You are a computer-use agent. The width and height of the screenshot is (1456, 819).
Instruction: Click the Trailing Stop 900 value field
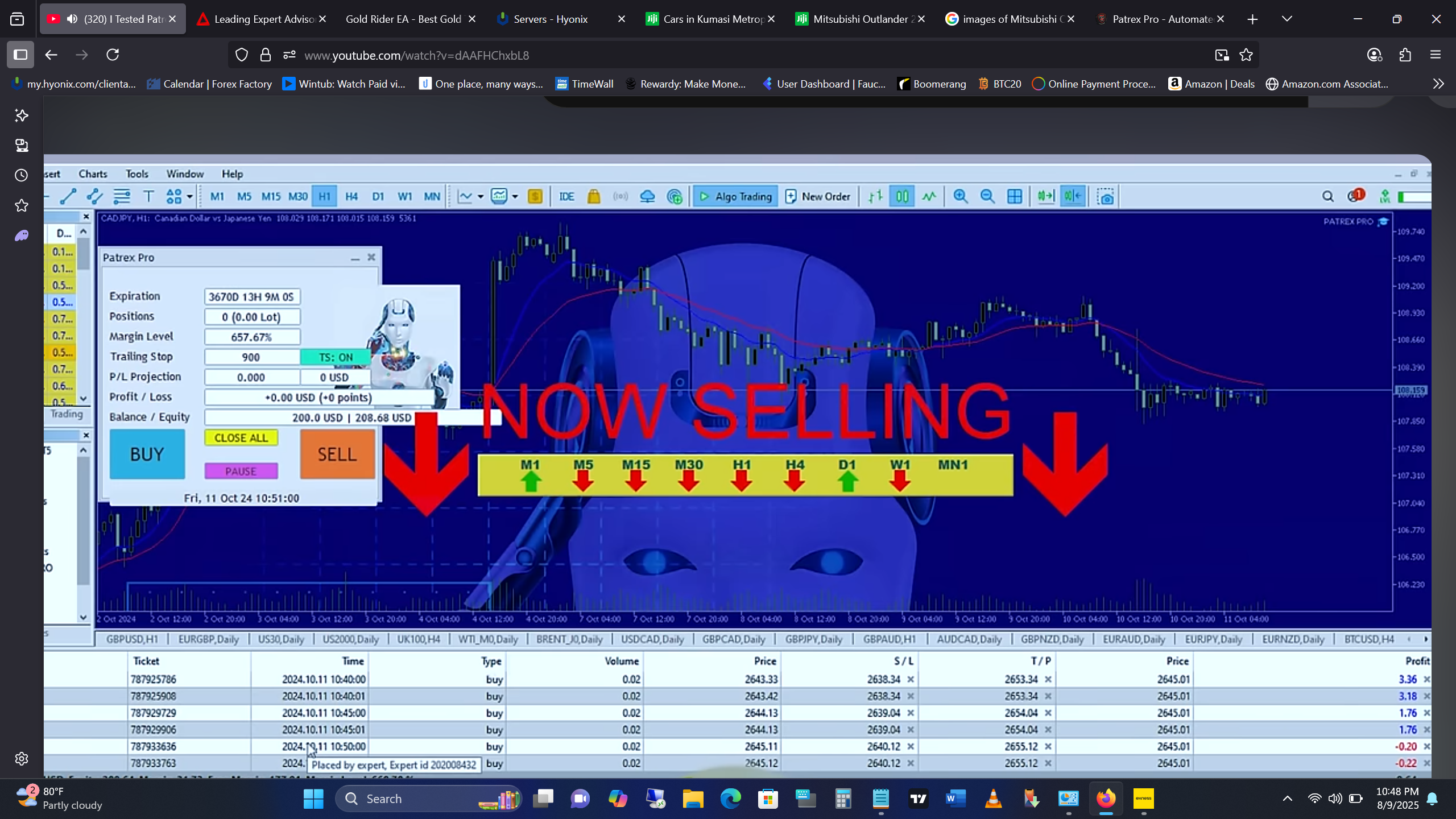click(251, 357)
